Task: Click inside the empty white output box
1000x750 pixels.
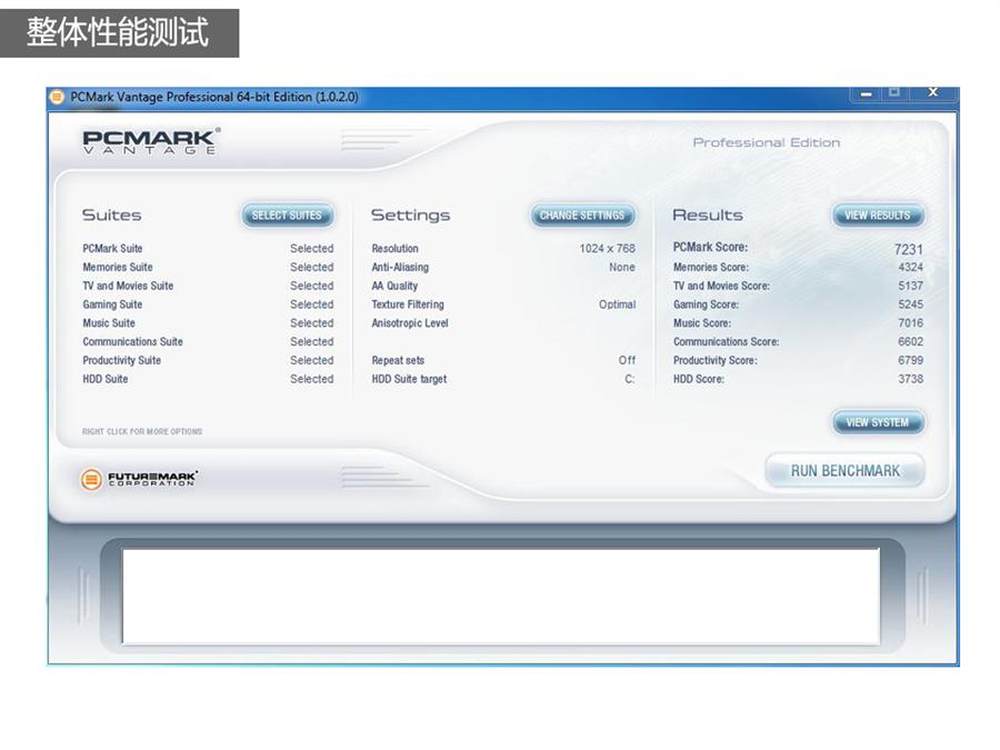Action: pyautogui.click(x=501, y=596)
